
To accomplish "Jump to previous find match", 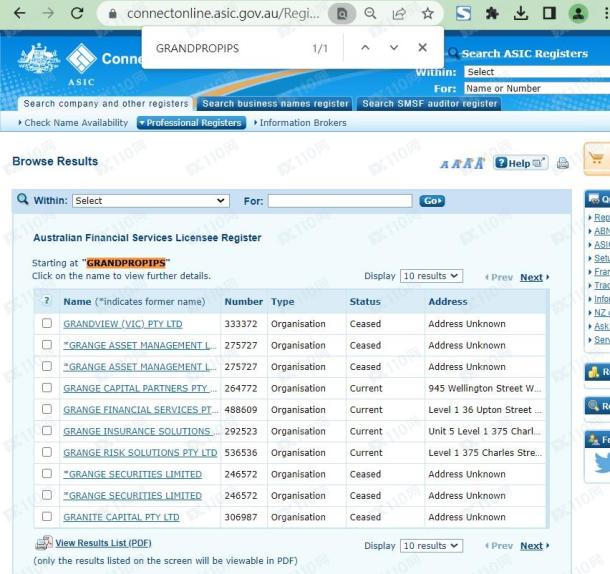I will (x=365, y=47).
